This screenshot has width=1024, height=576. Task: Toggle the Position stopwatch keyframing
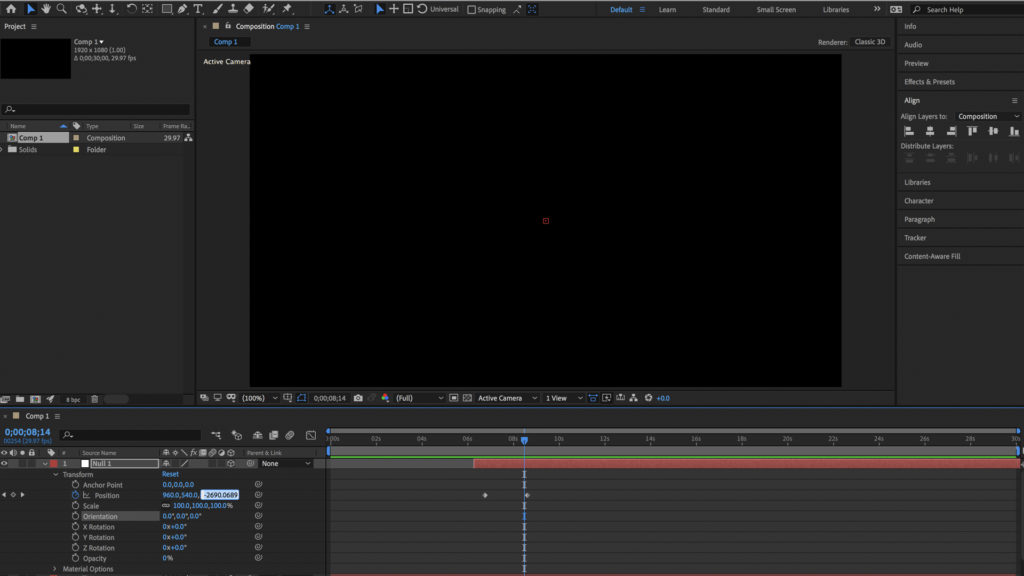(x=75, y=495)
